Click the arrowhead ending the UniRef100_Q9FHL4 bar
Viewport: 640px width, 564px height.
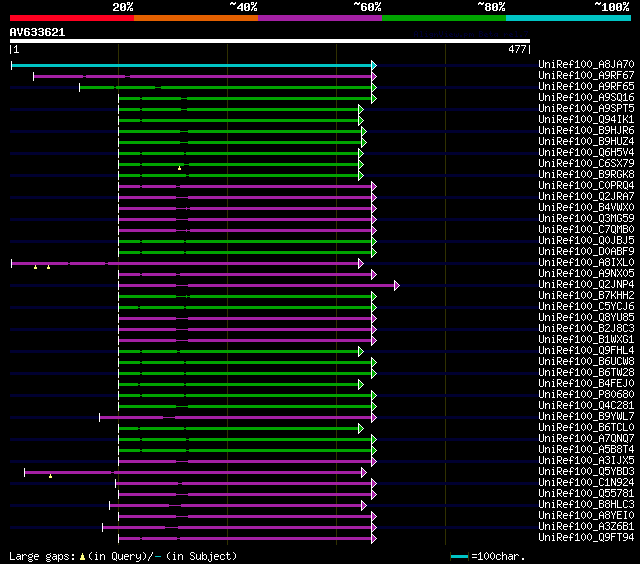click(361, 351)
